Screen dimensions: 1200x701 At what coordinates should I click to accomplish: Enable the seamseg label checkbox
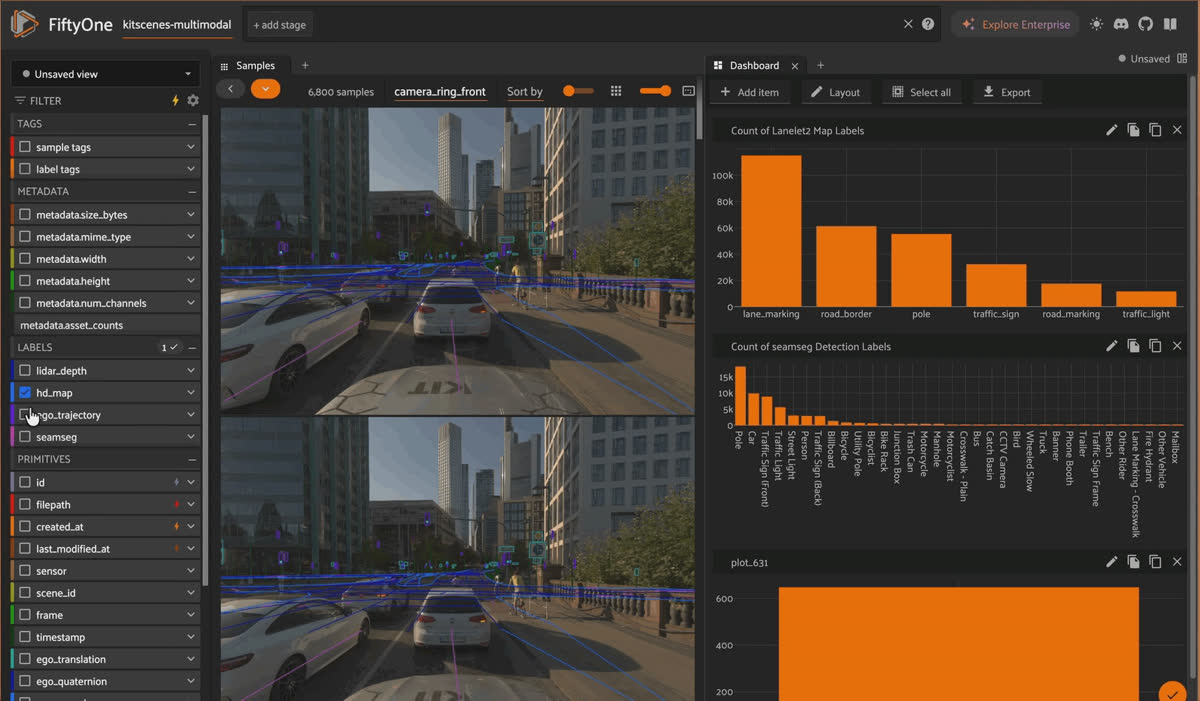pyautogui.click(x=25, y=437)
